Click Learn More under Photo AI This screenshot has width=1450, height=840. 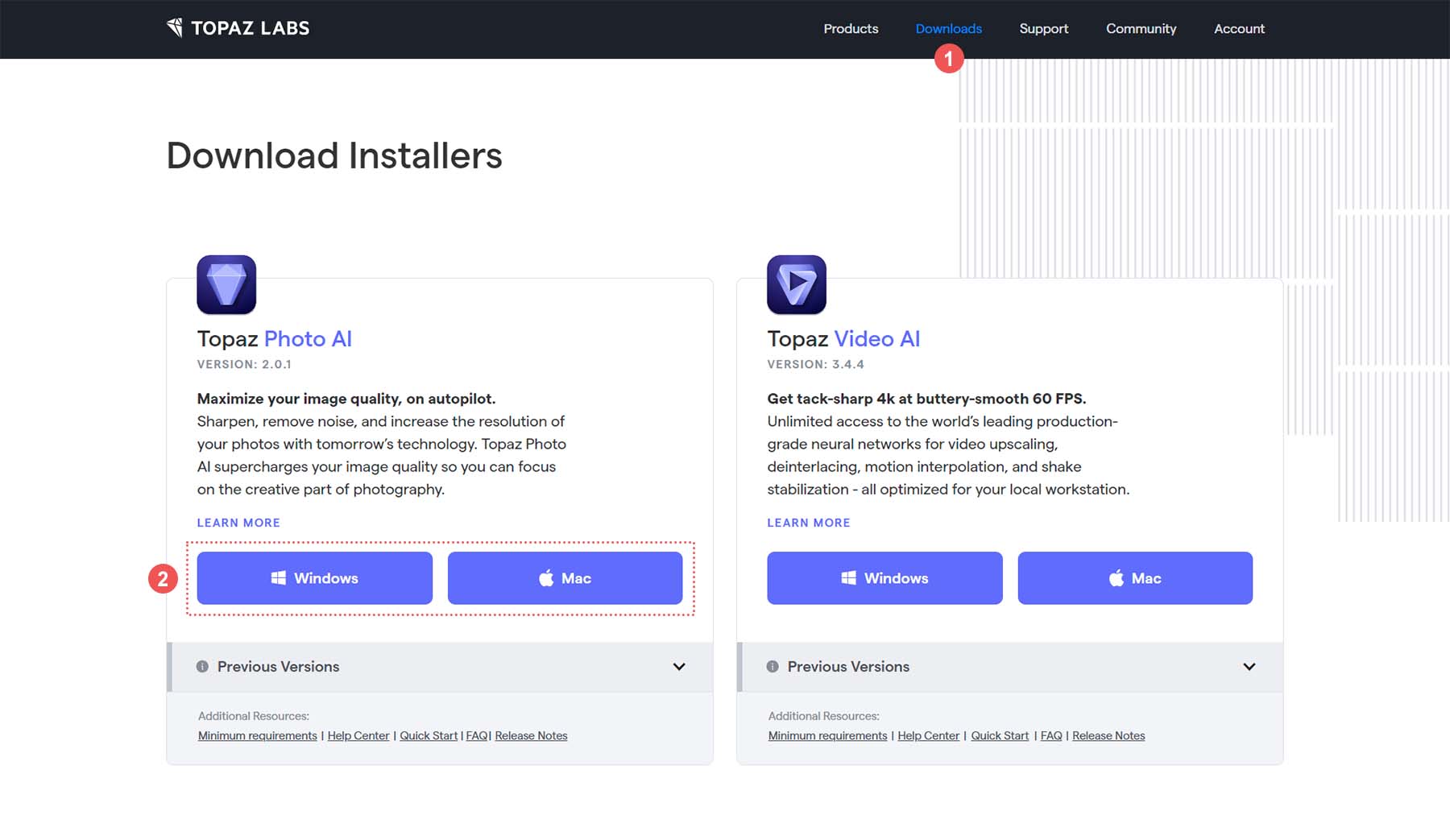pyautogui.click(x=238, y=523)
